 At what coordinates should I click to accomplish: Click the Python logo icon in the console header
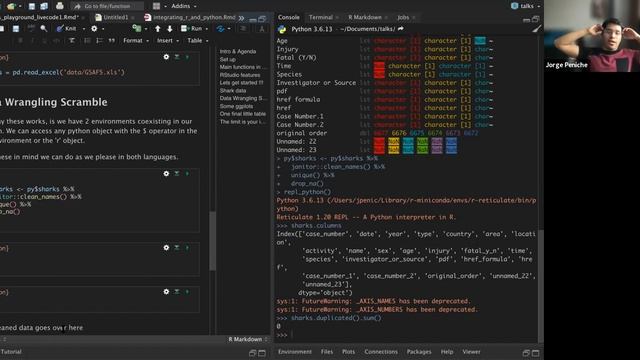point(282,29)
